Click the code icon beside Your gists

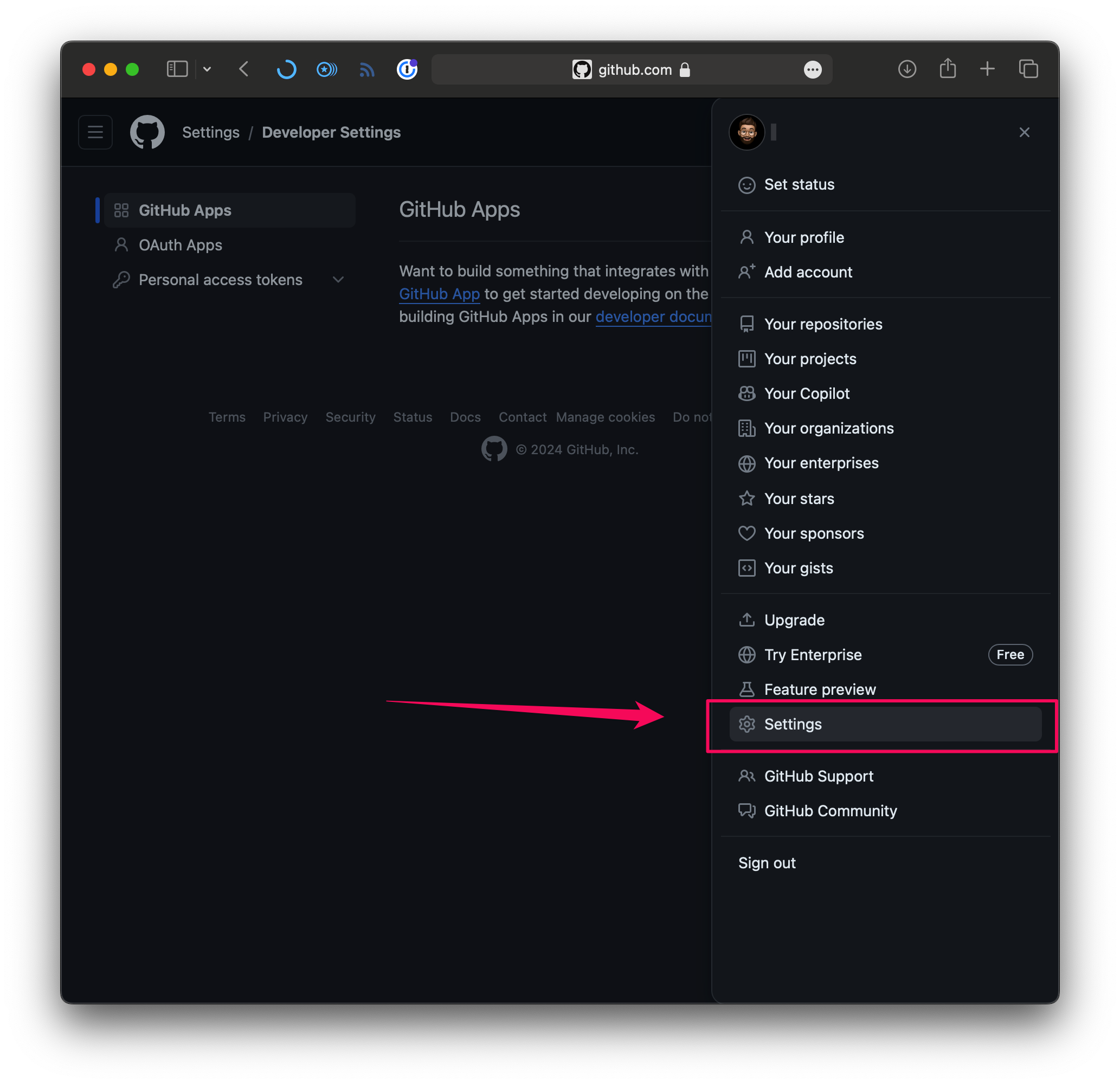746,568
